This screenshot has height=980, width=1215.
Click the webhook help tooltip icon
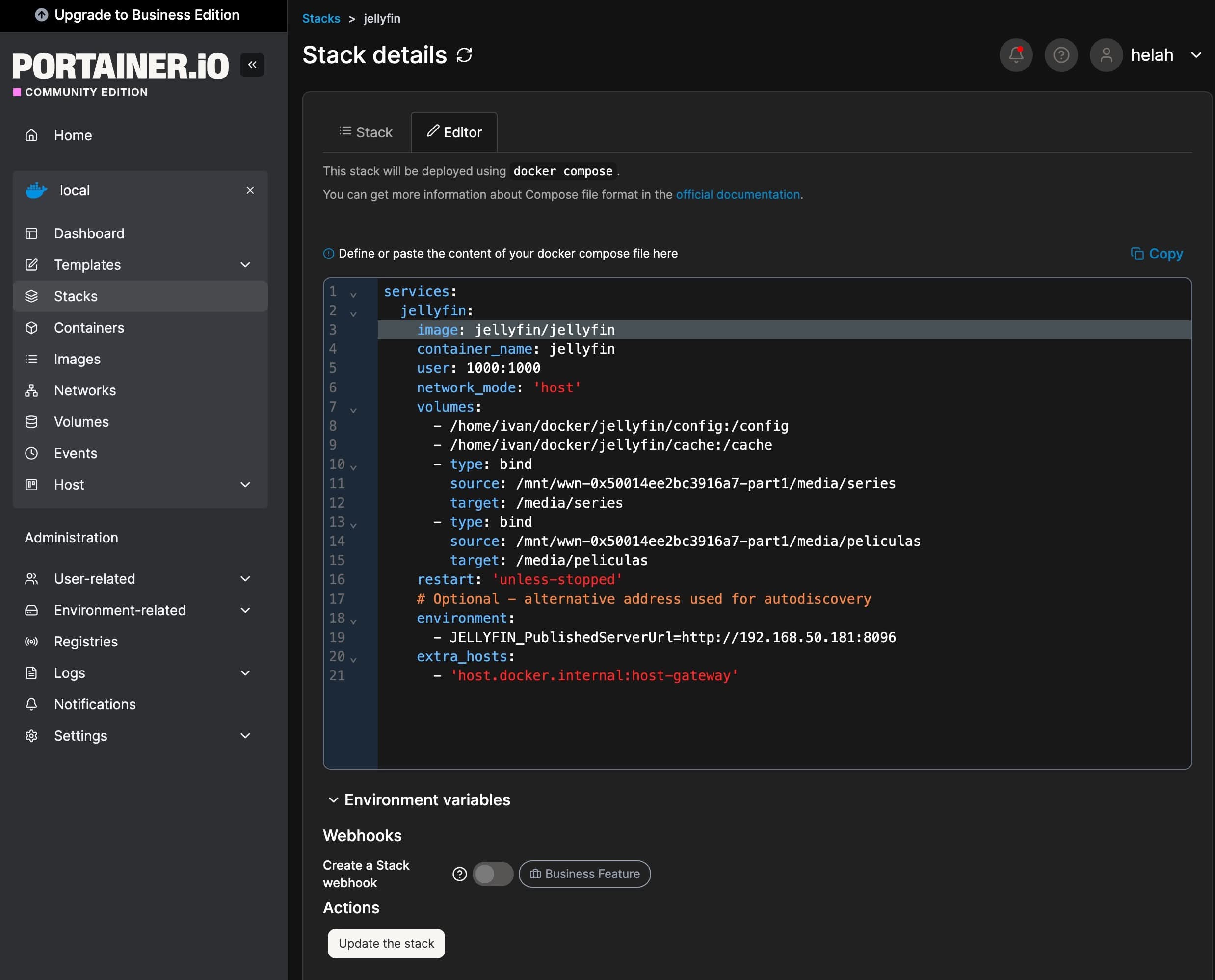coord(459,874)
